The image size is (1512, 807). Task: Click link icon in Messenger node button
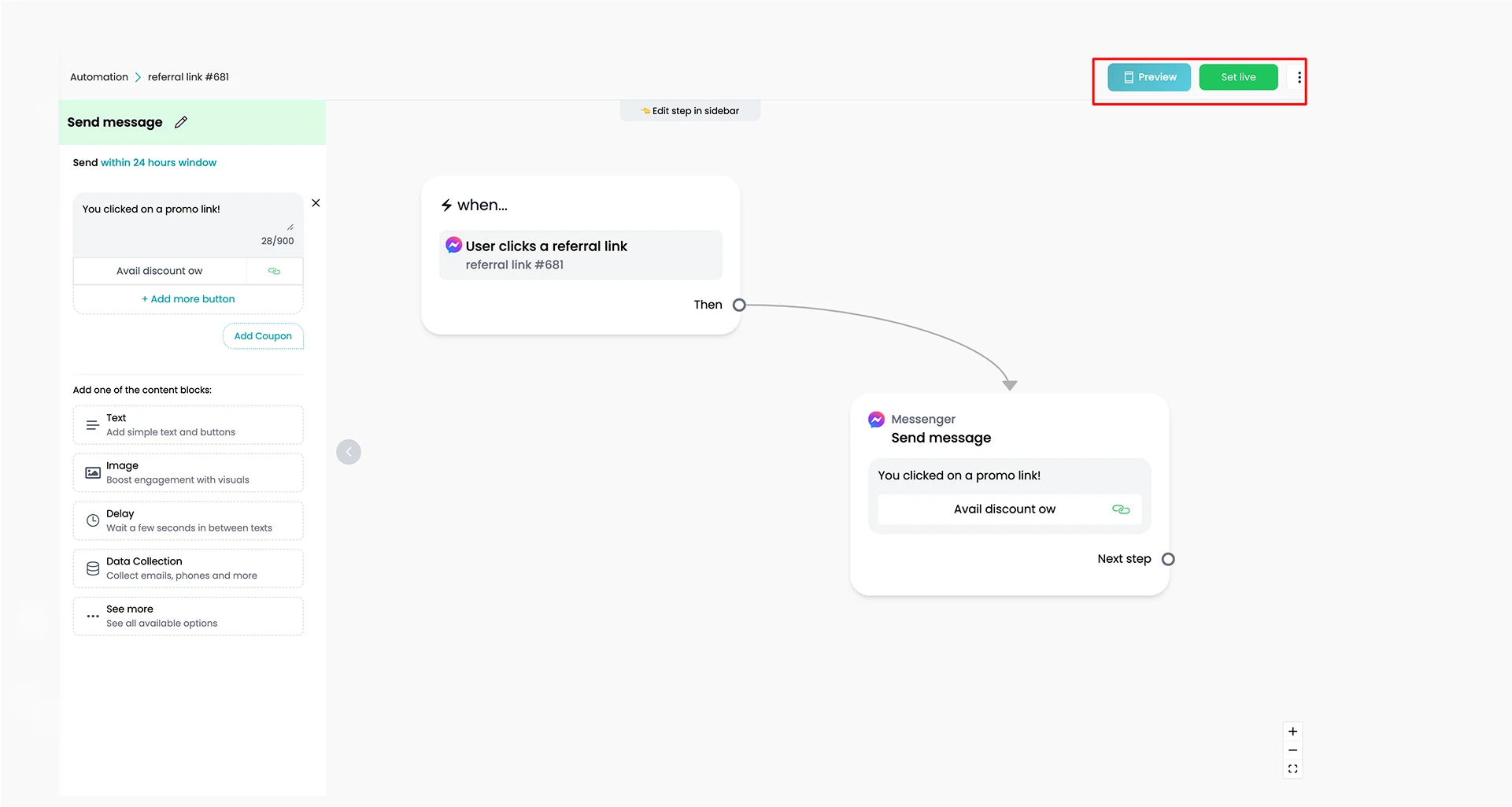[x=1121, y=509]
